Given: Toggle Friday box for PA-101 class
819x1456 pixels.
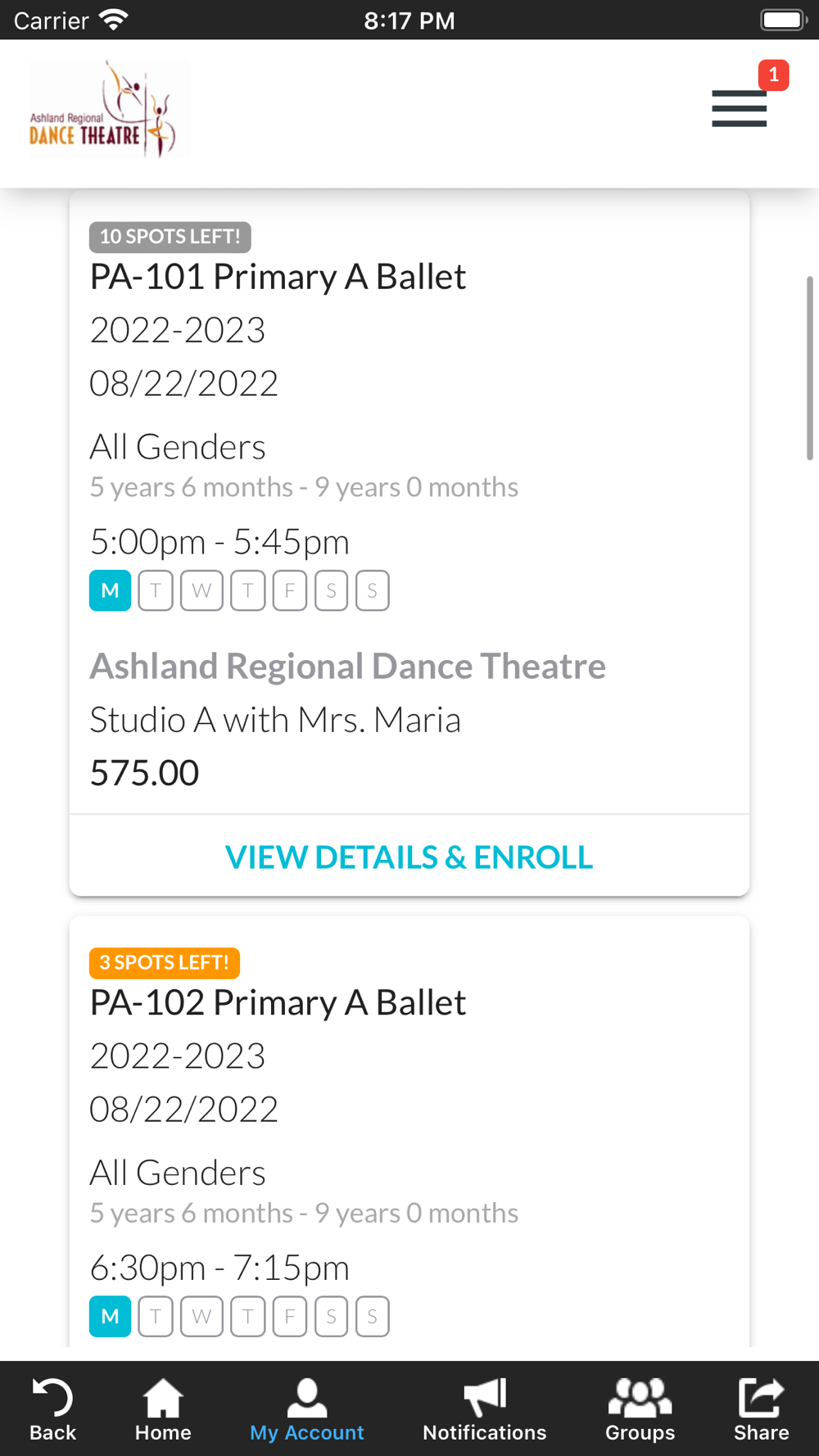Looking at the screenshot, I should [x=289, y=590].
